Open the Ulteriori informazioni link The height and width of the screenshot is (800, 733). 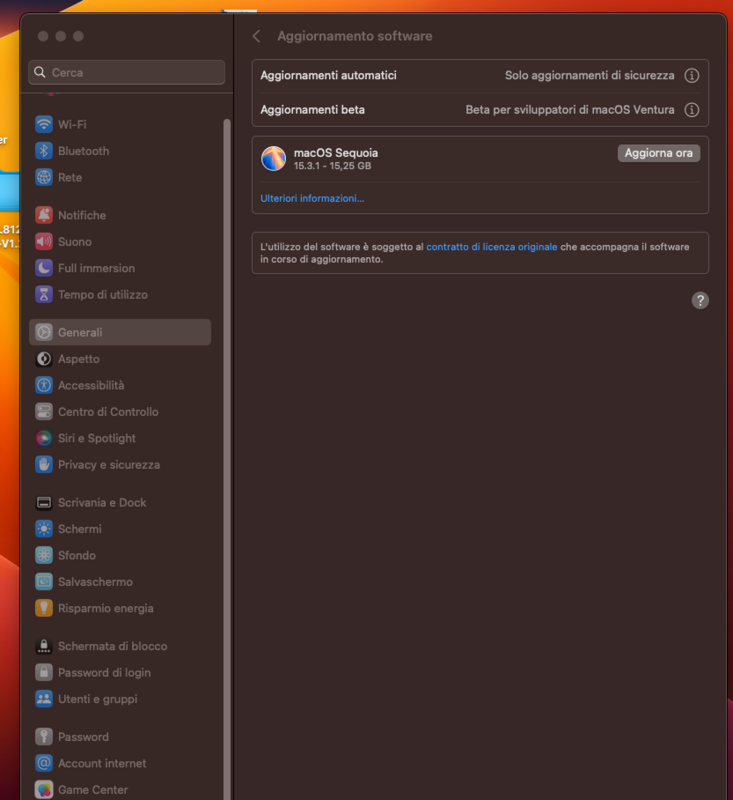click(312, 198)
